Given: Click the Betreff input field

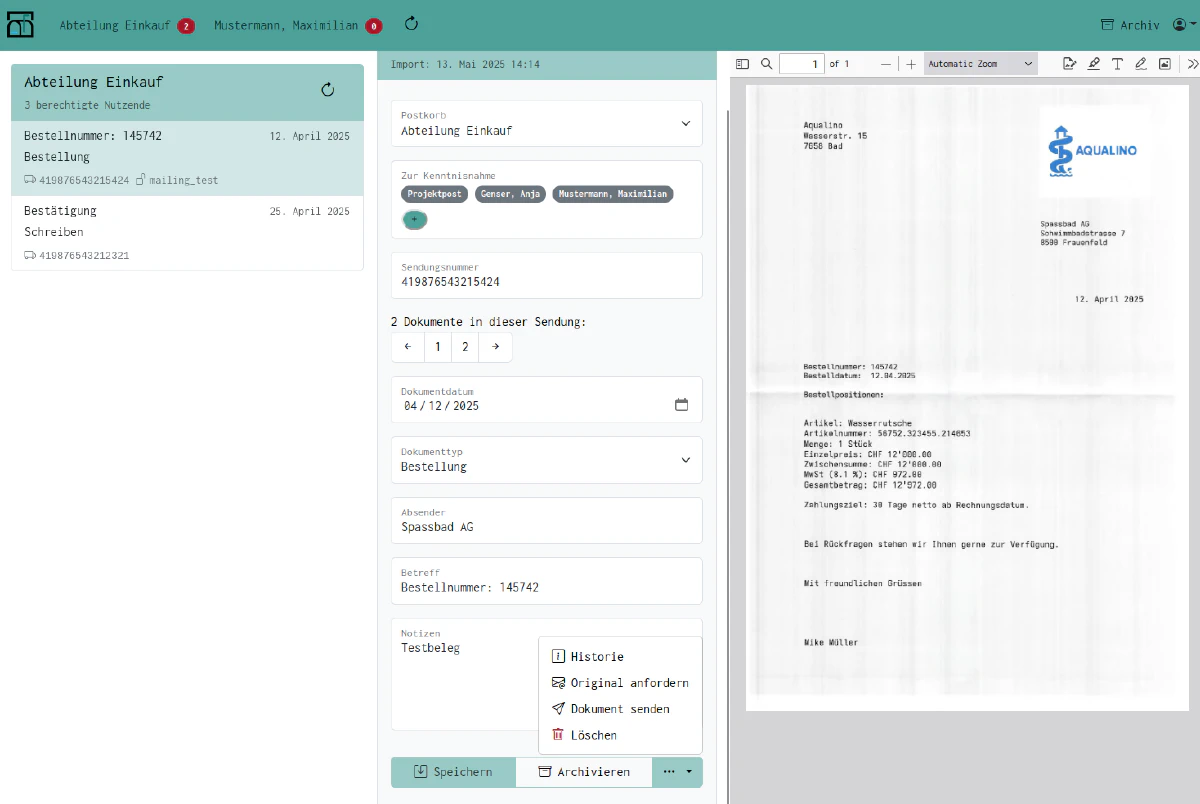Looking at the screenshot, I should [547, 581].
